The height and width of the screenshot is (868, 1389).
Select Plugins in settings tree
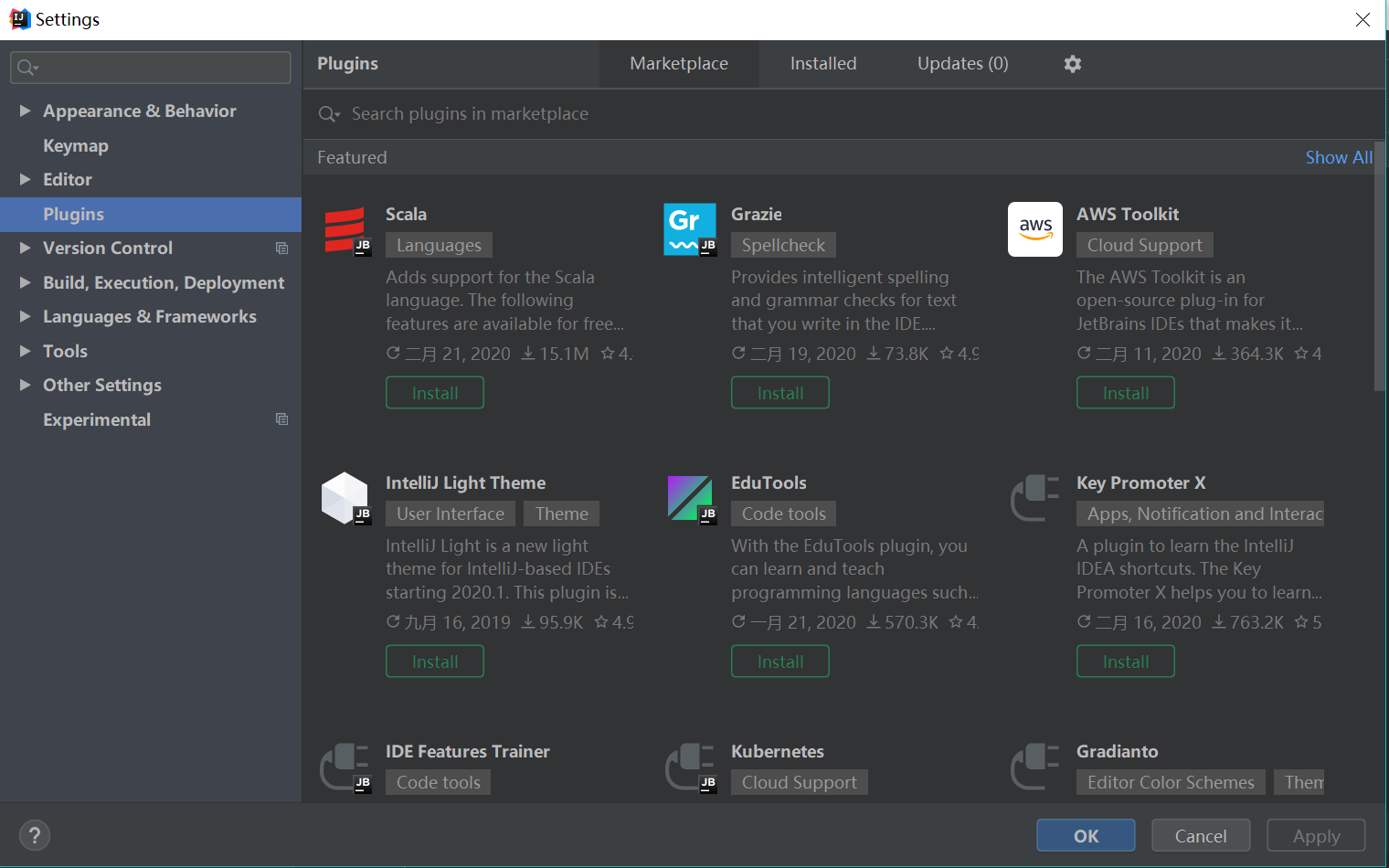151,214
